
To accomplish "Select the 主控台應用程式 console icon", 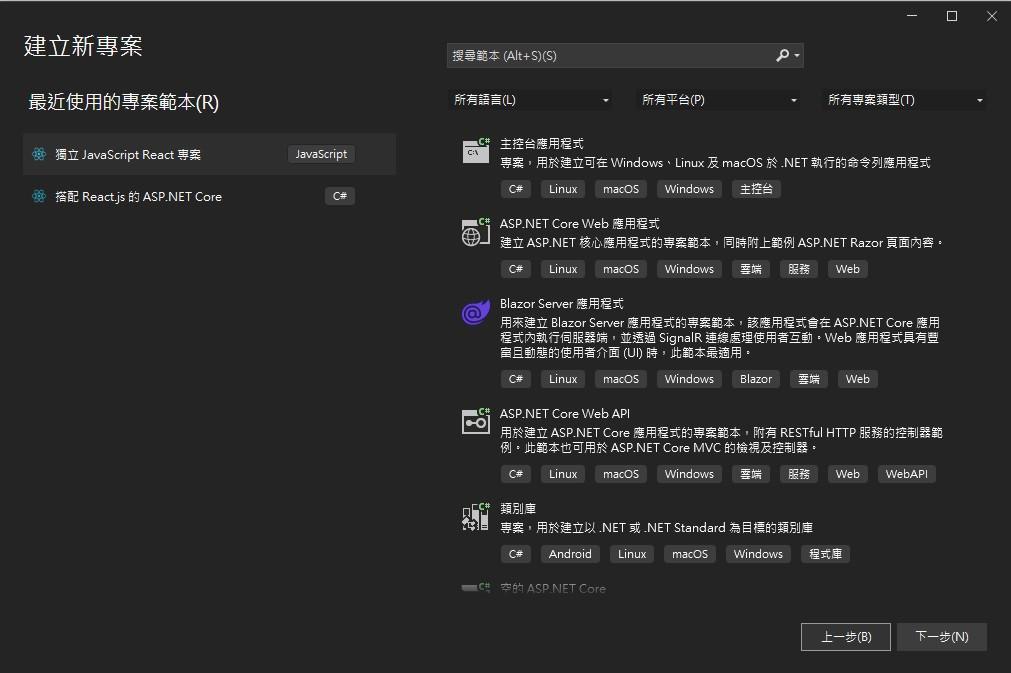I will tap(476, 151).
